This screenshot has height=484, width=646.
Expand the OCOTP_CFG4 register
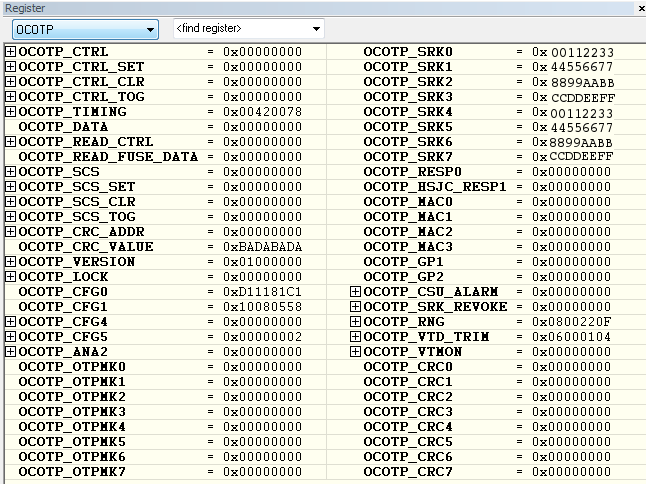click(x=10, y=322)
